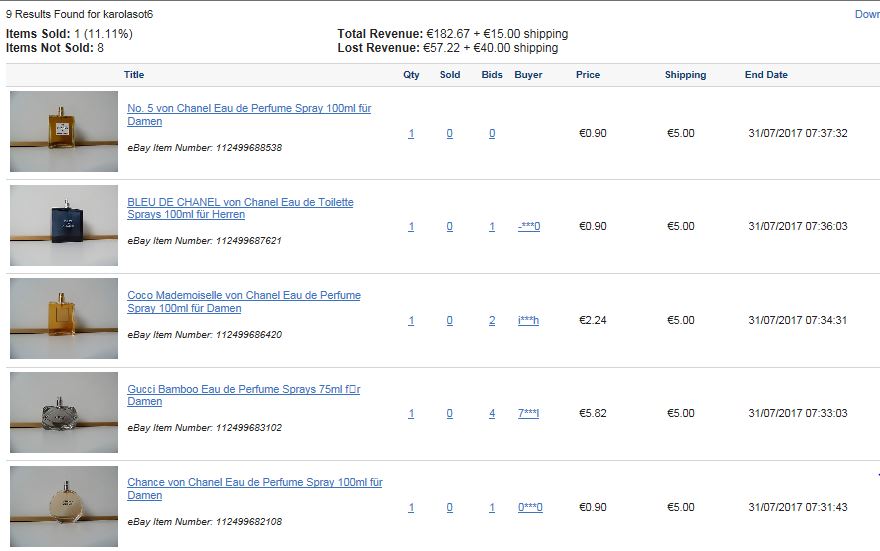Click end date 31/07/2017 07:31:43
Image resolution: width=880 pixels, height=551 pixels.
[x=798, y=507]
